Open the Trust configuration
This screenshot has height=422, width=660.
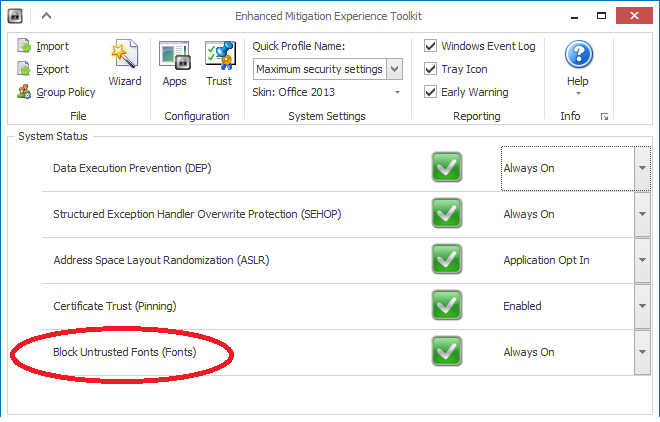pos(219,63)
